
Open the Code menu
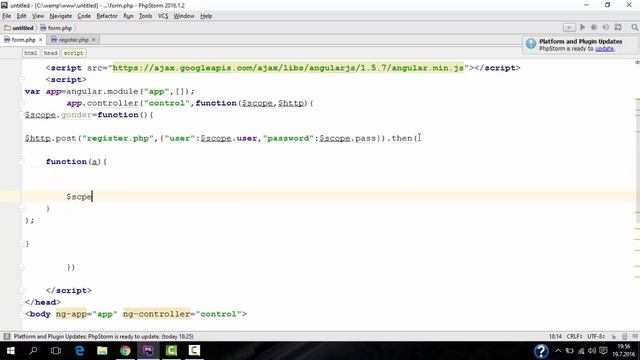[84, 16]
